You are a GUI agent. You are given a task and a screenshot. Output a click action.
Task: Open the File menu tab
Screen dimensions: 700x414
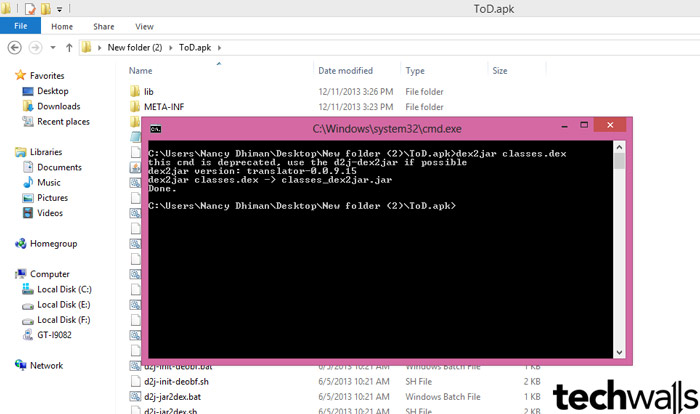point(20,26)
